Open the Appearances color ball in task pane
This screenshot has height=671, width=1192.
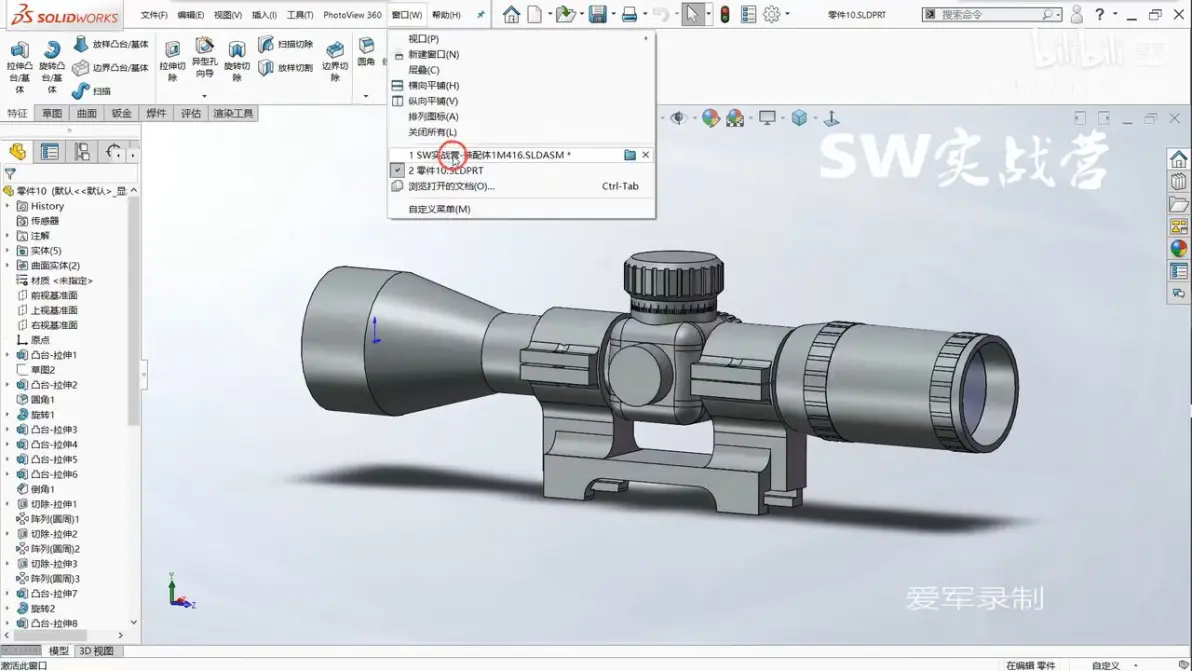(1178, 248)
